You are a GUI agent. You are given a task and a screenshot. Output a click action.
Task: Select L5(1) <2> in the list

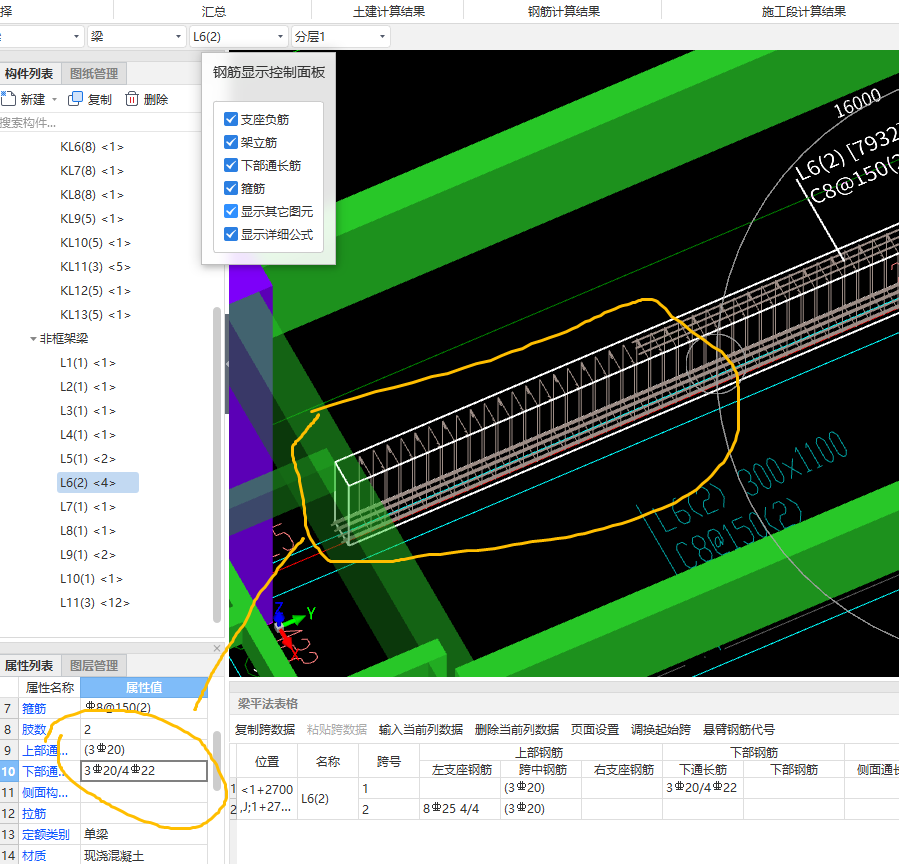point(88,459)
